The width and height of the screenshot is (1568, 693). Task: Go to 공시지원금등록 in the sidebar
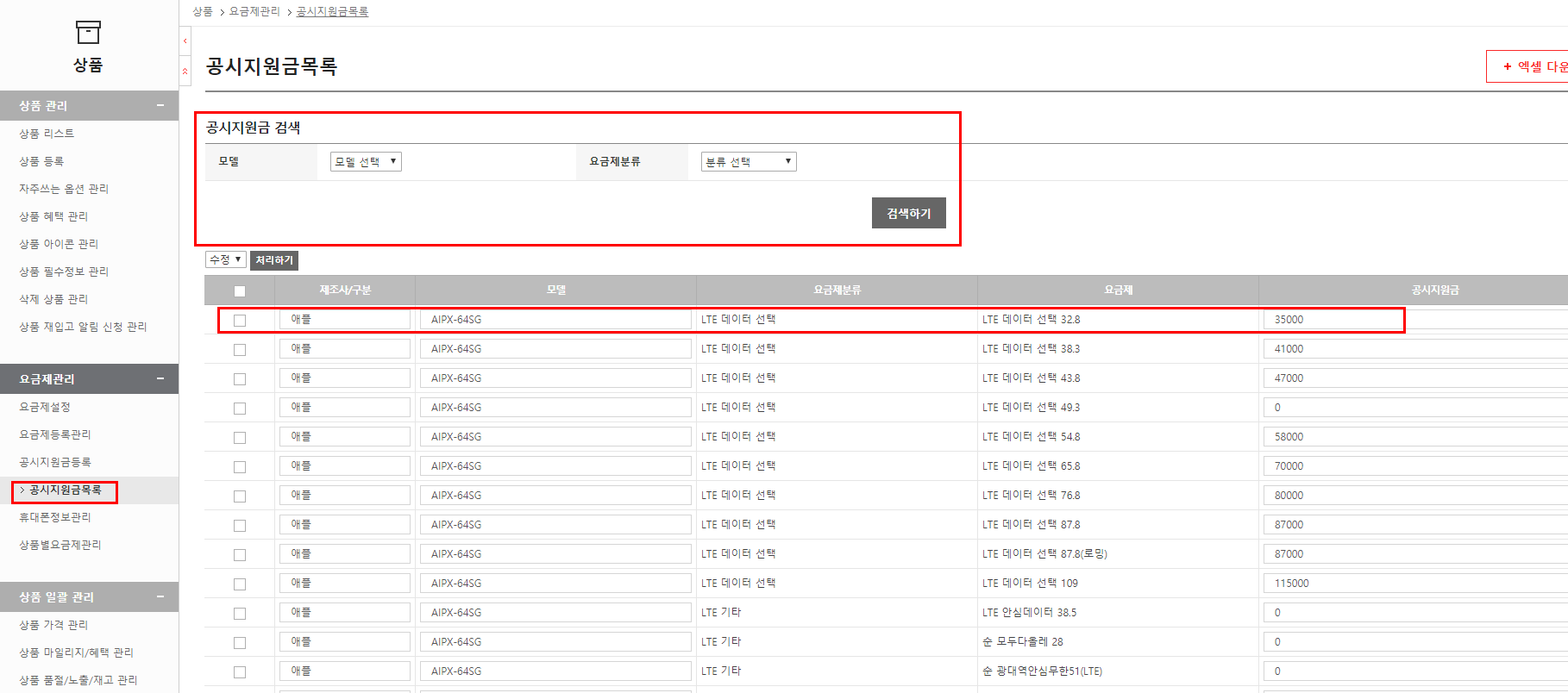click(55, 462)
